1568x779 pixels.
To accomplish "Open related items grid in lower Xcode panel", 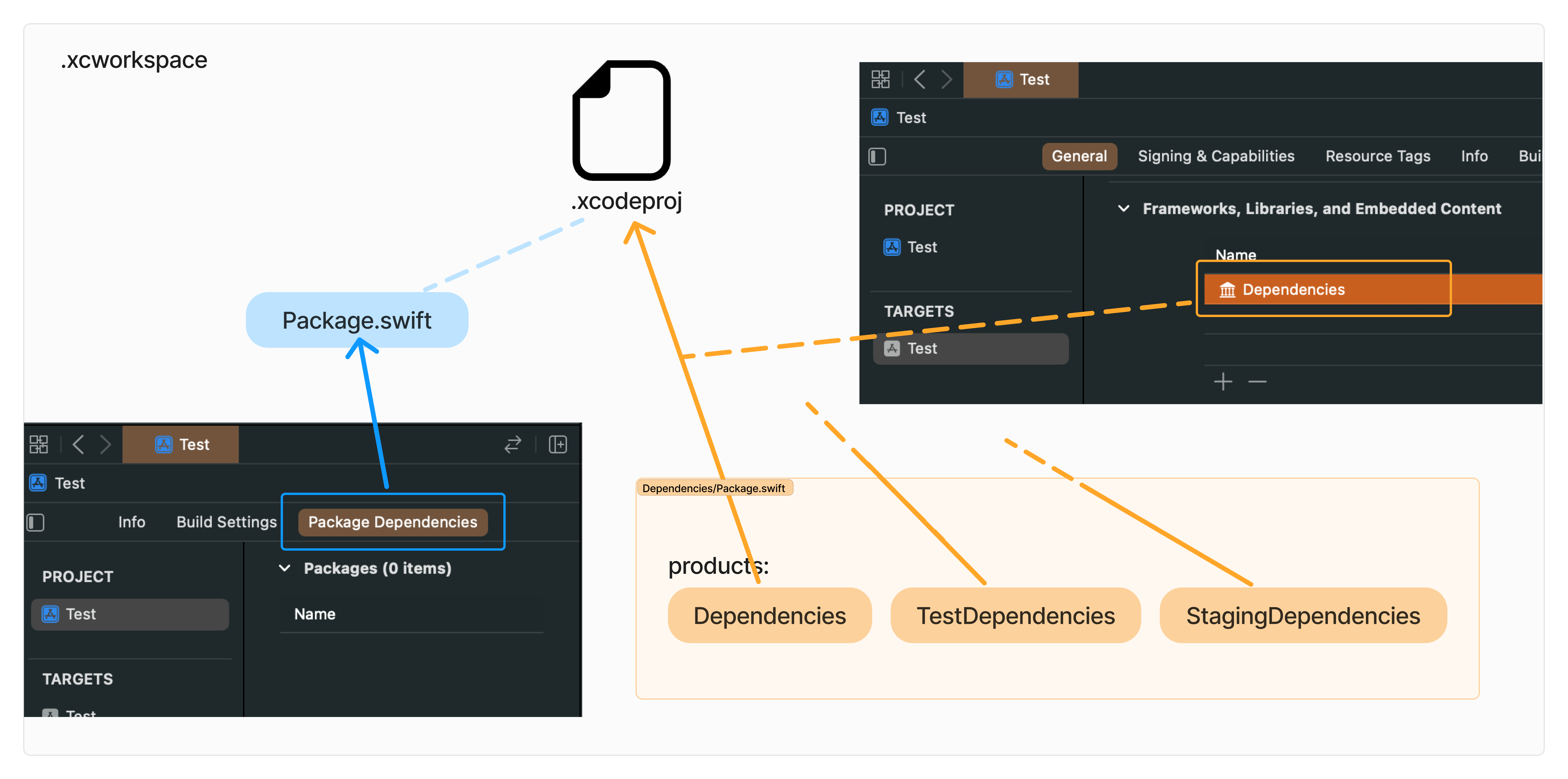I will [x=38, y=444].
